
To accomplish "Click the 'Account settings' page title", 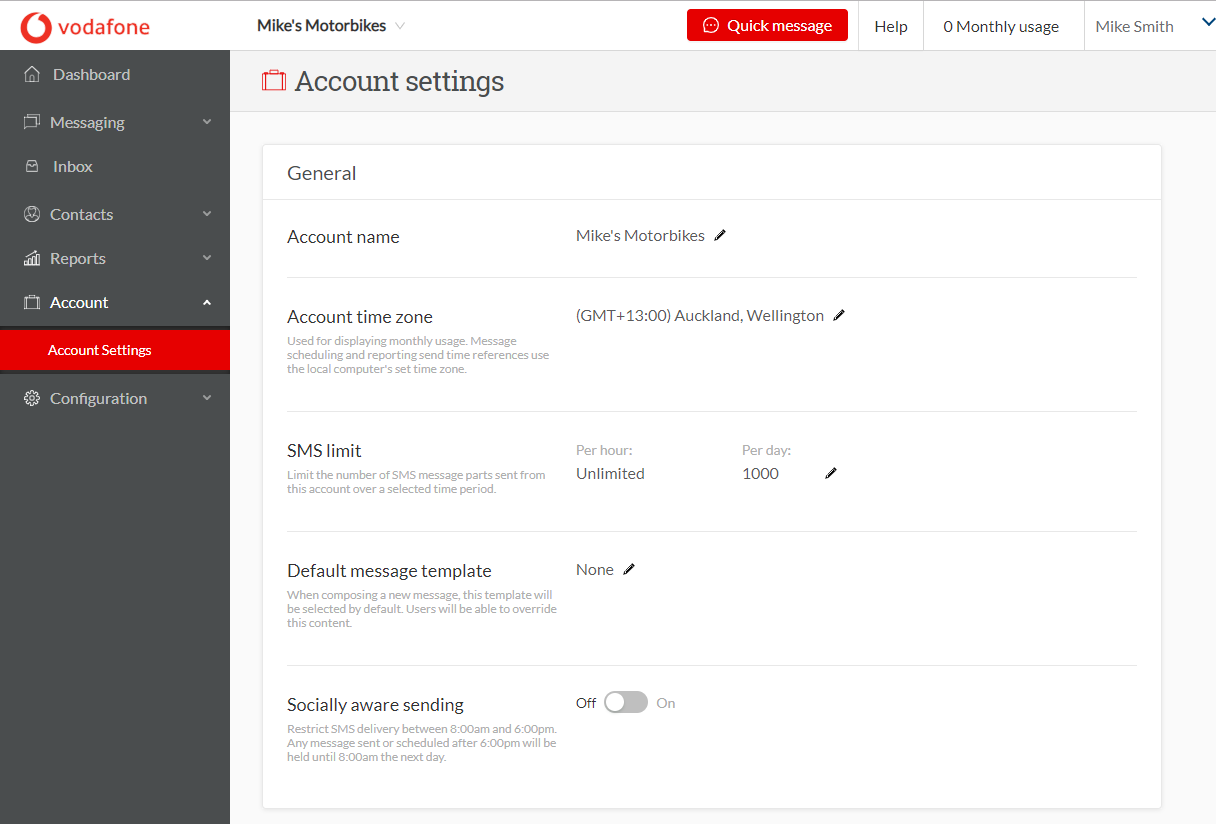I will coord(399,81).
